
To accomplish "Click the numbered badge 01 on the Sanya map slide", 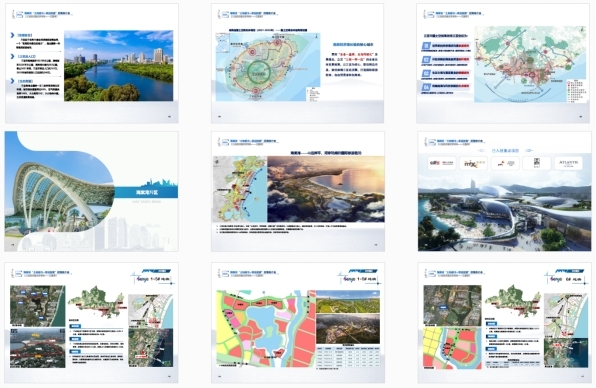I will click(426, 46).
